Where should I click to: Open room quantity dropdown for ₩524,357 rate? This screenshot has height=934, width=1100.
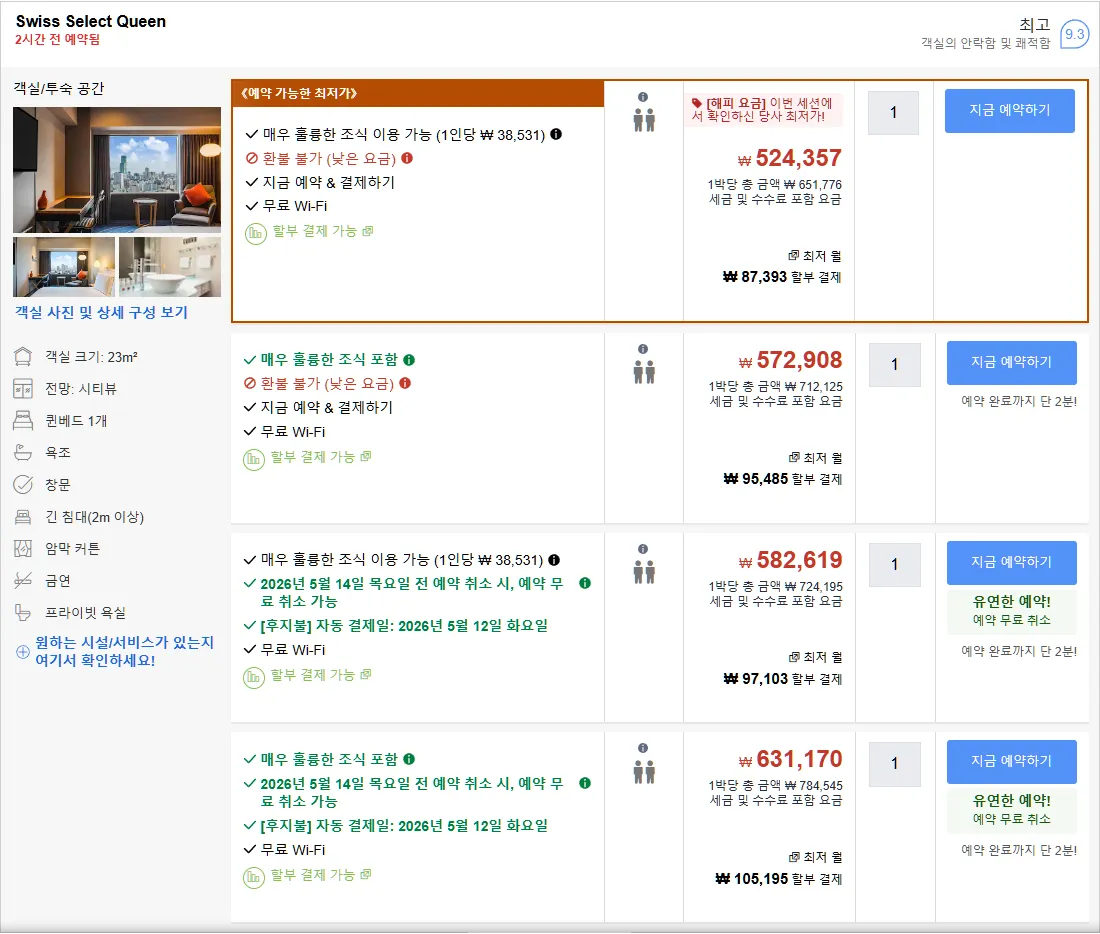[893, 112]
